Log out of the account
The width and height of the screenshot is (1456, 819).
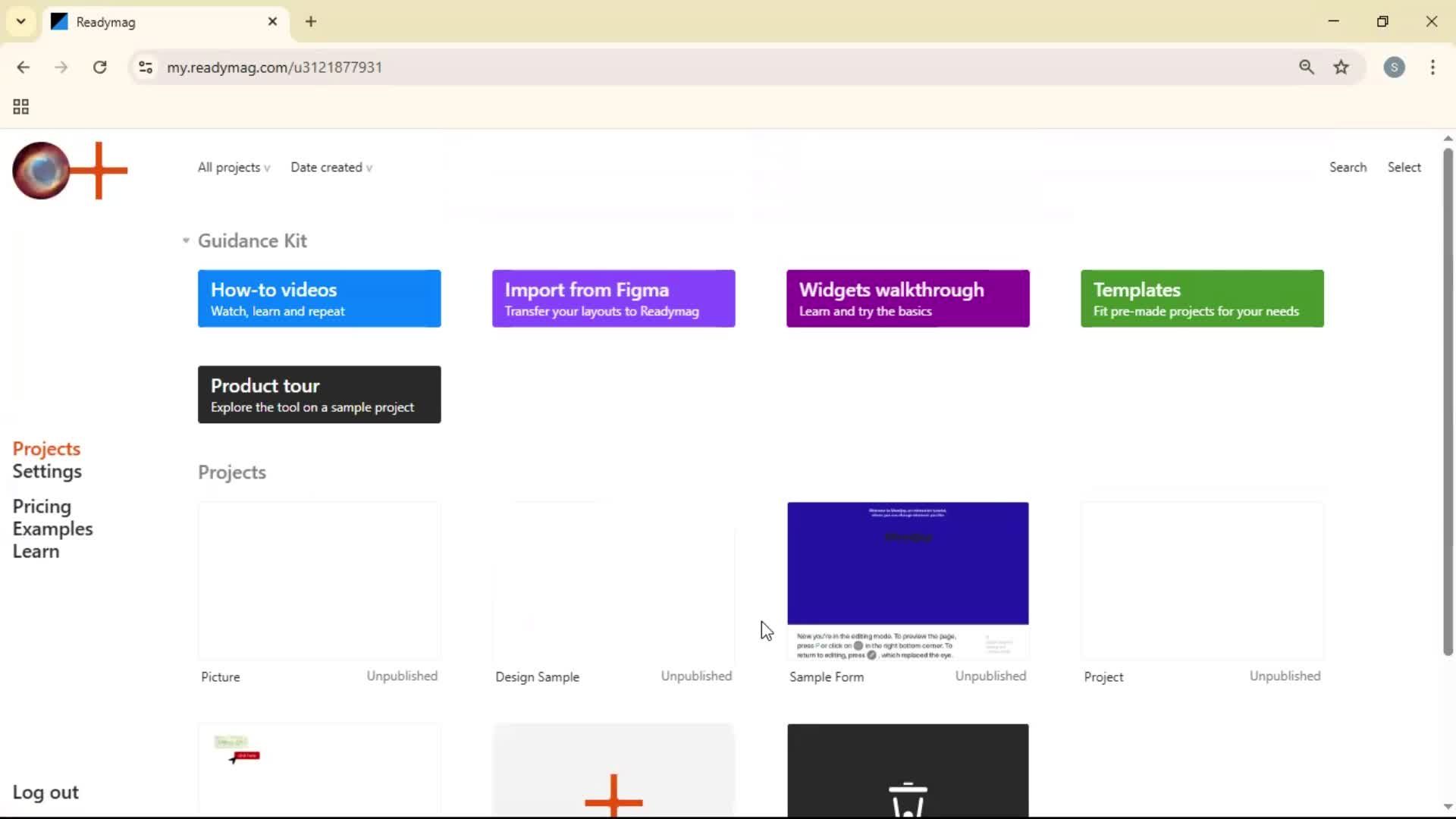click(45, 792)
